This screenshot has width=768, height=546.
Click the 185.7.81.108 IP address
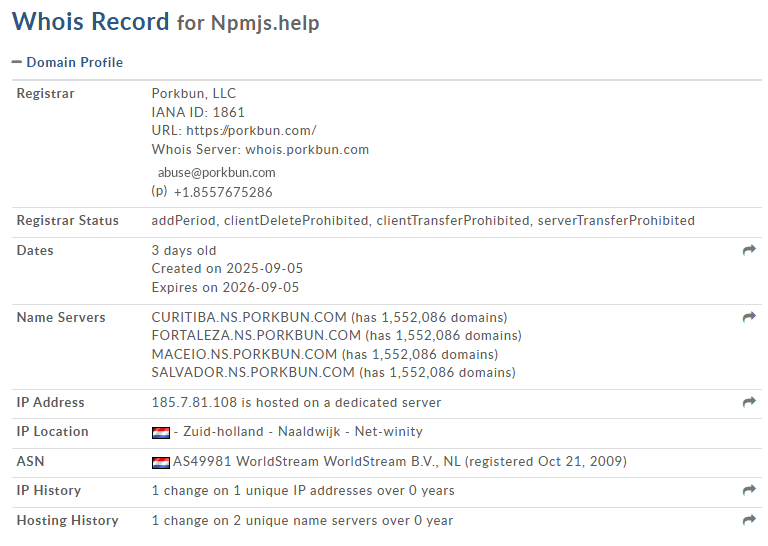[x=194, y=402]
